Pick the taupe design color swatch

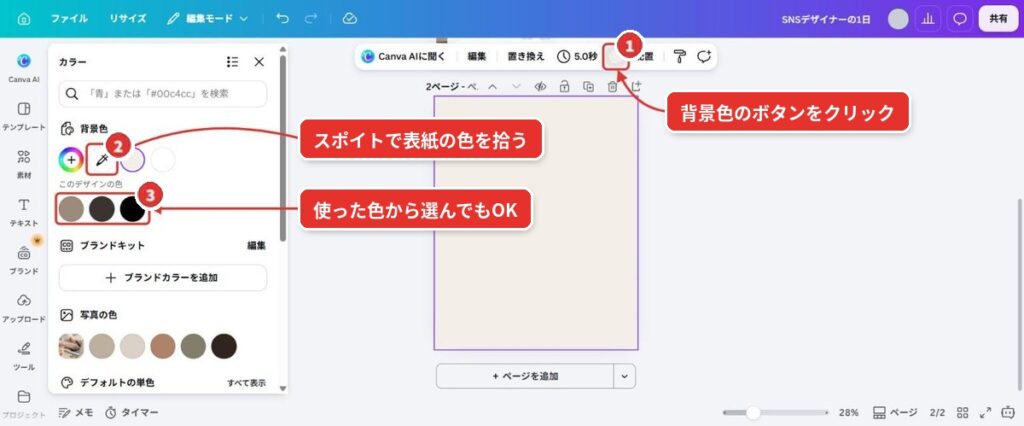[71, 209]
